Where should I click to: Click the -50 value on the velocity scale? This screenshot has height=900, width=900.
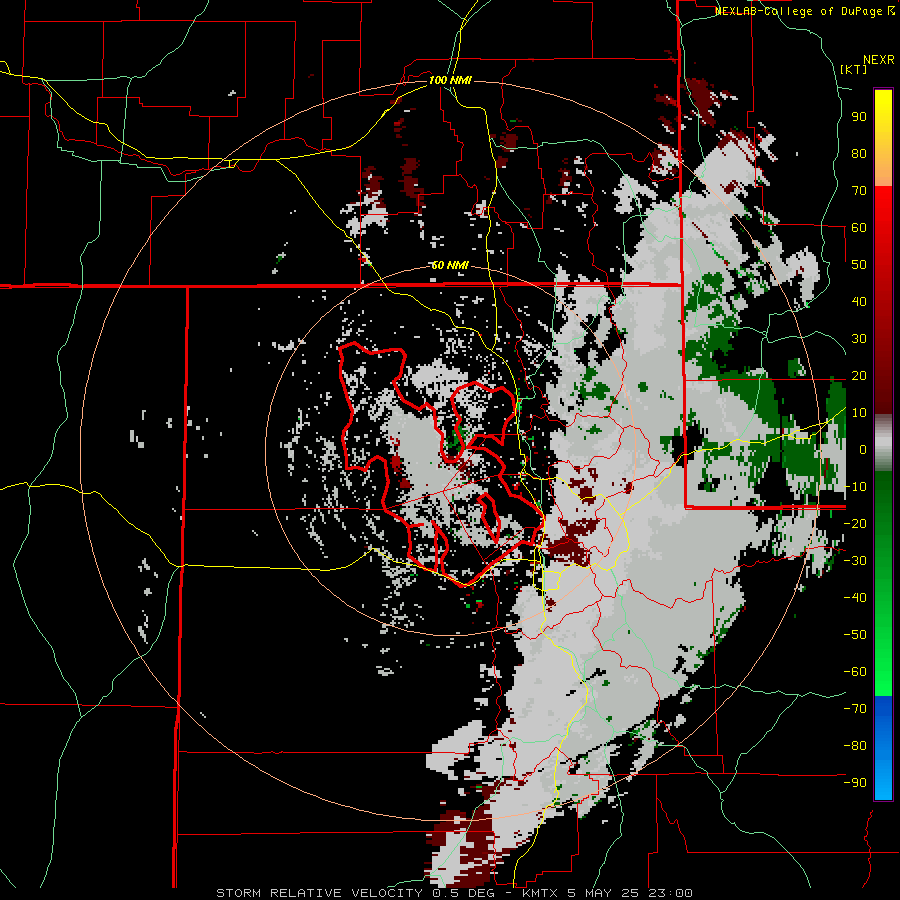[855, 635]
